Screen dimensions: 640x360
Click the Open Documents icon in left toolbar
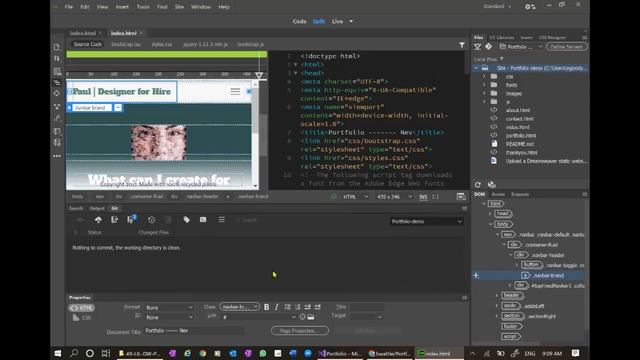[57, 47]
